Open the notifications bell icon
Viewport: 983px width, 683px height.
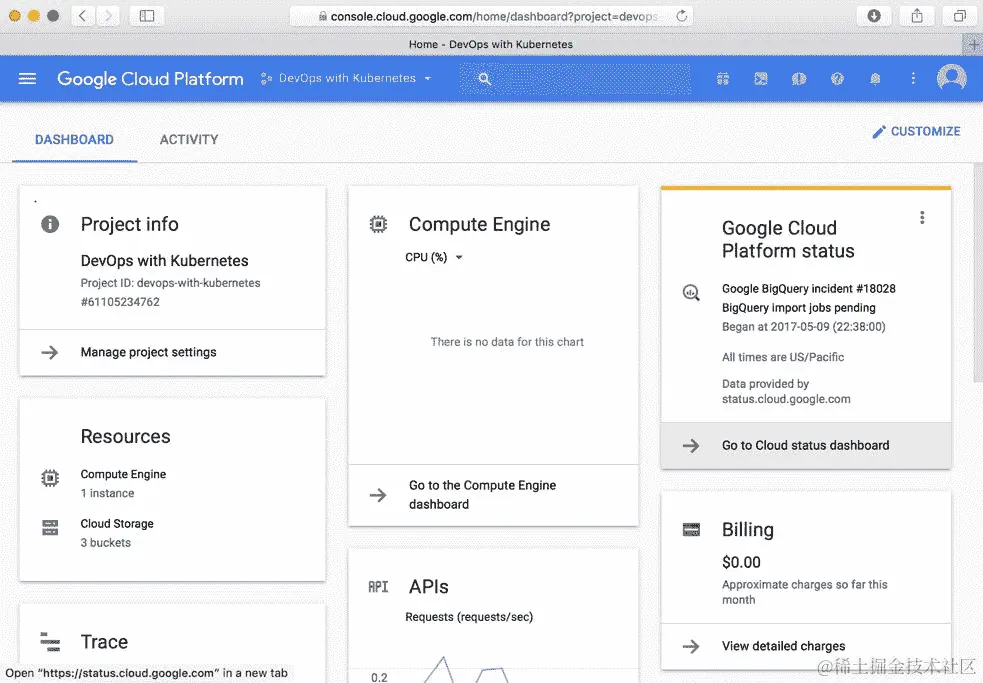pos(875,78)
